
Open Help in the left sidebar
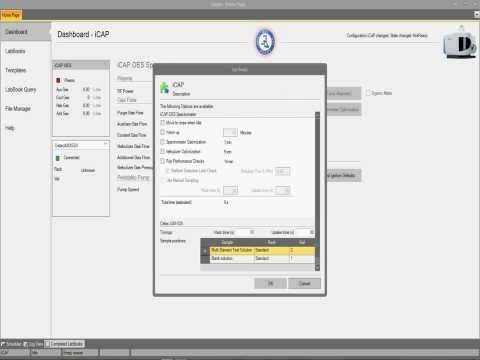(x=10, y=128)
